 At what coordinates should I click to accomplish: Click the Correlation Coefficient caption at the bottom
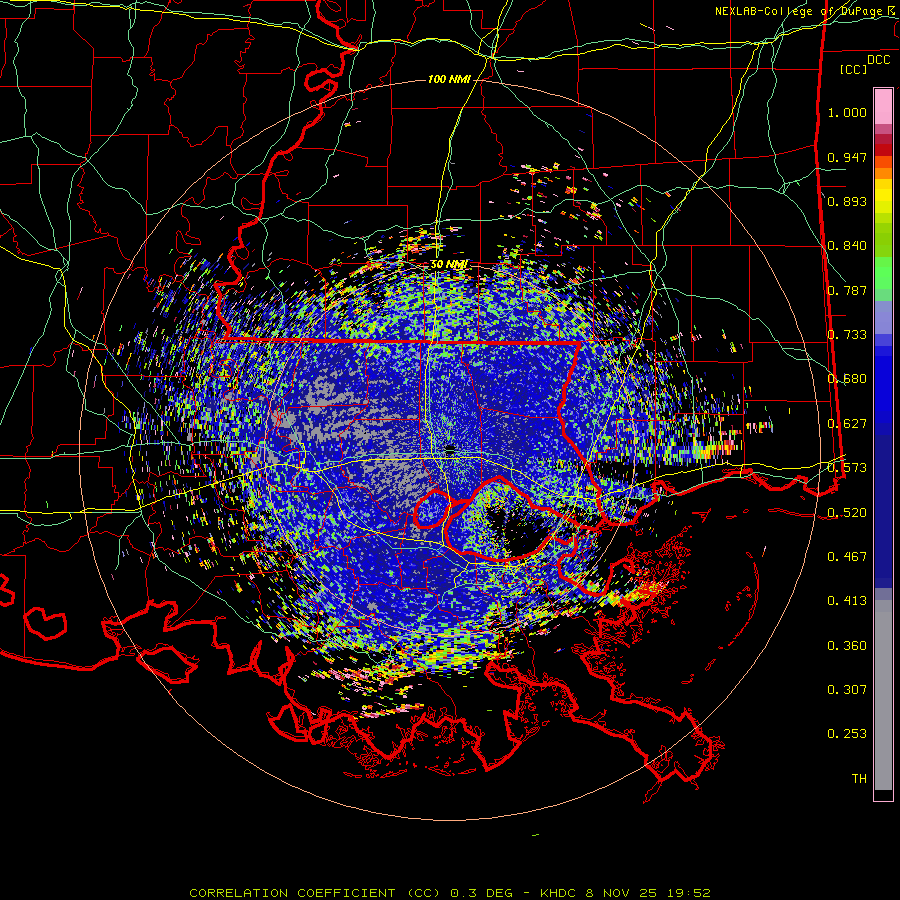(x=449, y=893)
